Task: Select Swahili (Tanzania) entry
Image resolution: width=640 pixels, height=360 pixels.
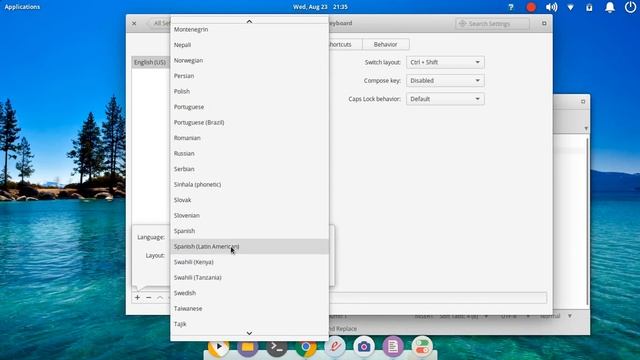Action: (249, 278)
